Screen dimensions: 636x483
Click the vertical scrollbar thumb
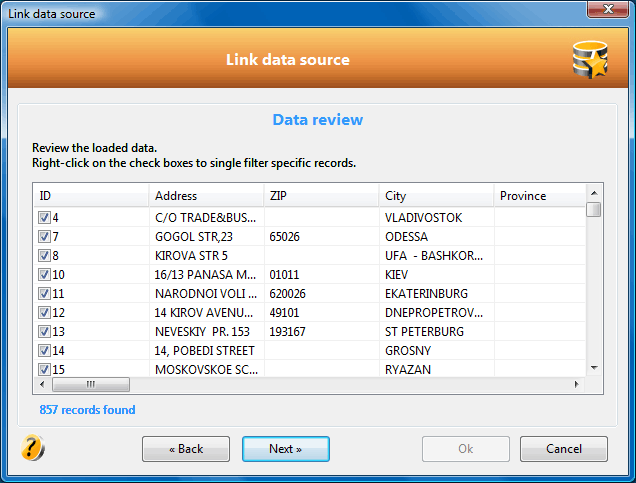click(x=594, y=210)
